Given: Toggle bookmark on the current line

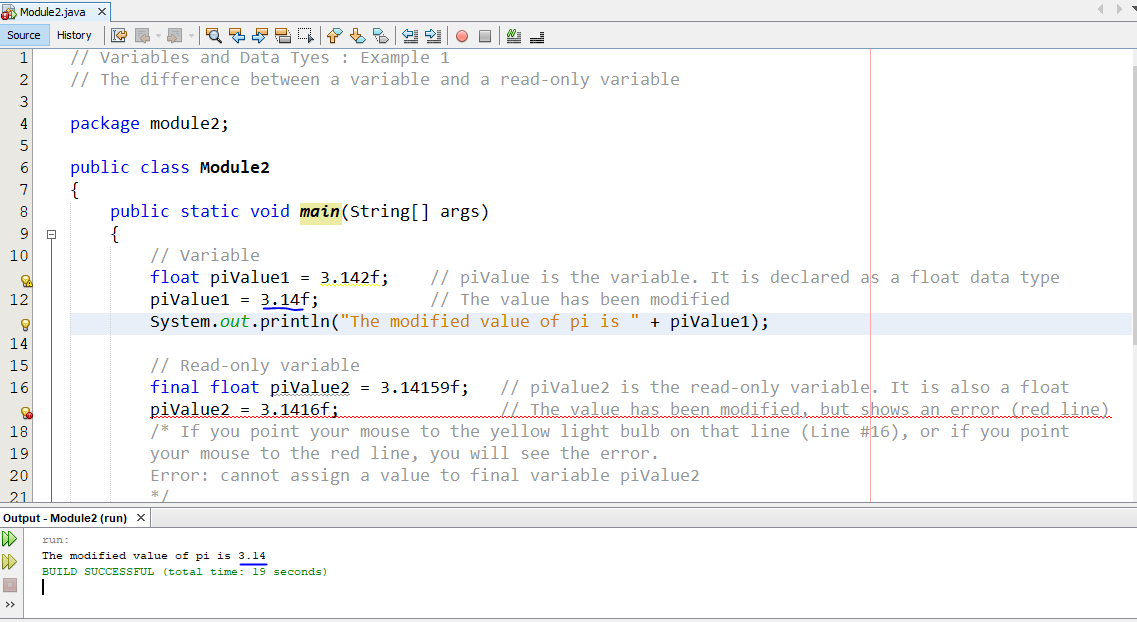Looking at the screenshot, I should [x=380, y=36].
